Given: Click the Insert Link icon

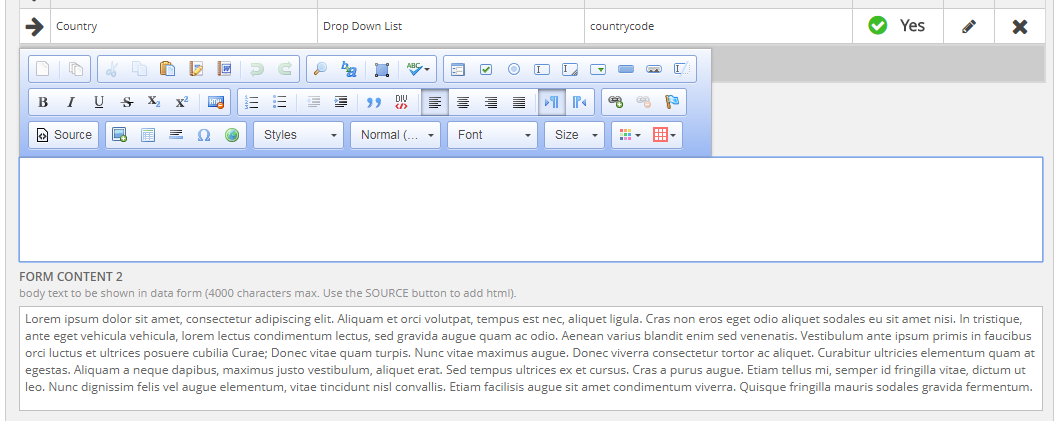Looking at the screenshot, I should click(x=616, y=102).
